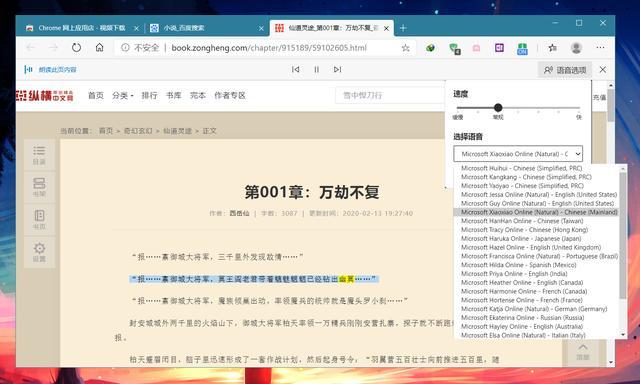Click the Zongheng site logo
Viewport: 640px width, 384px height.
click(x=45, y=96)
